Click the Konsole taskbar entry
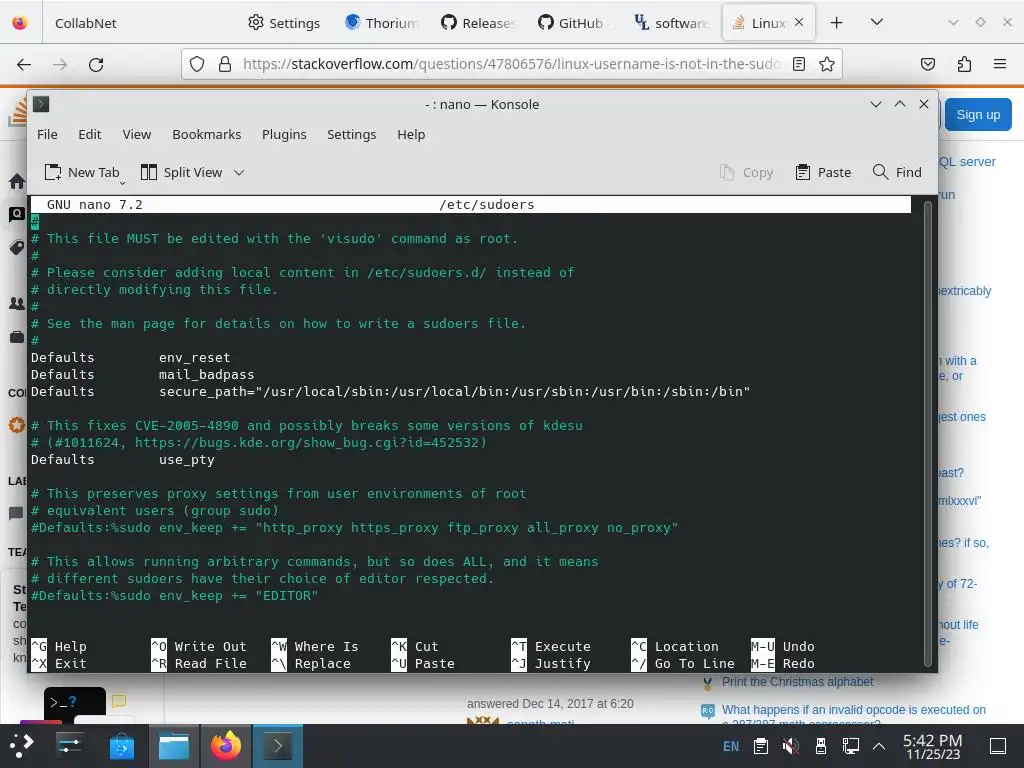The width and height of the screenshot is (1024, 768). click(x=278, y=746)
